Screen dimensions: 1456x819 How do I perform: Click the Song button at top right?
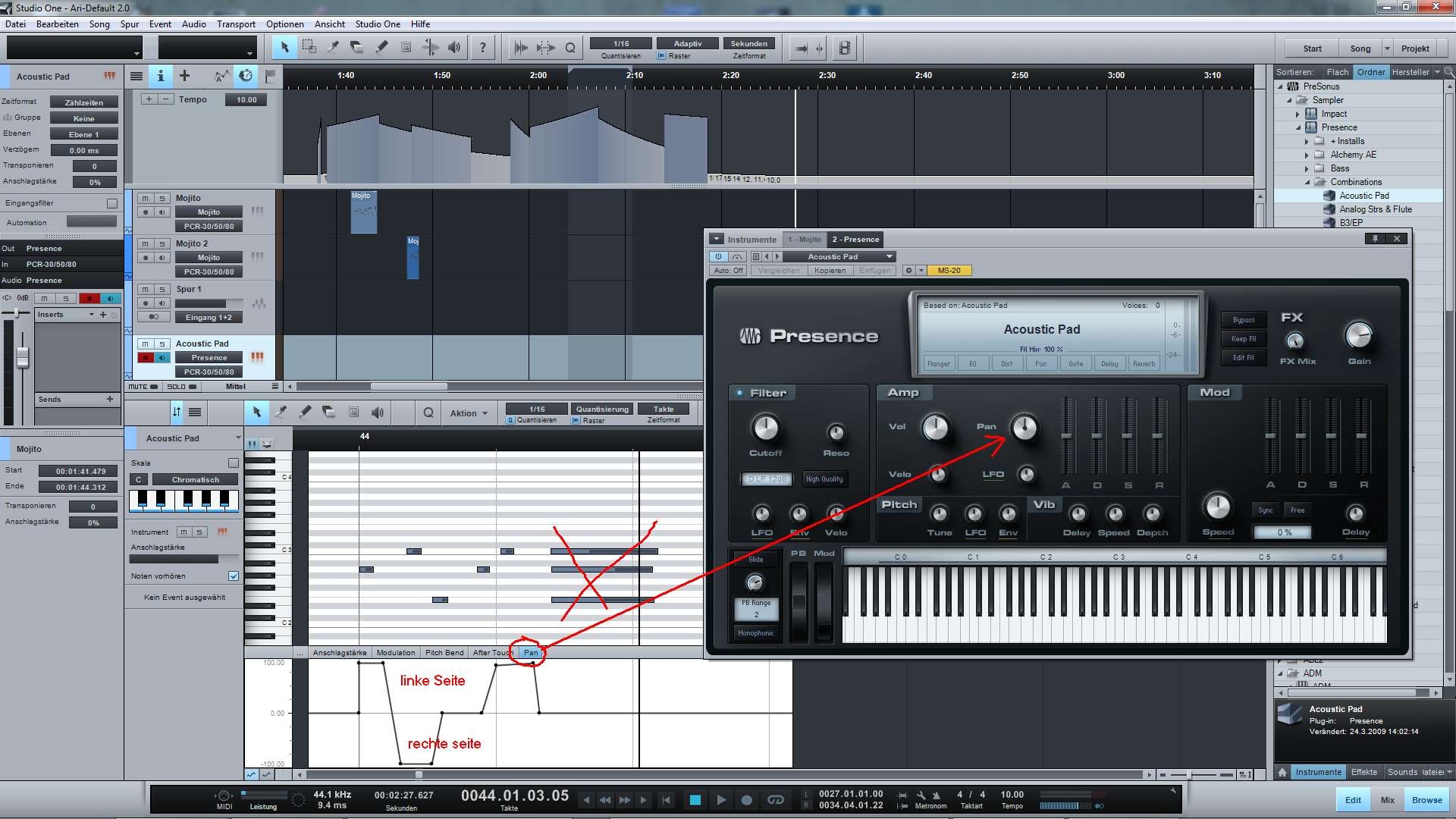tap(1360, 49)
